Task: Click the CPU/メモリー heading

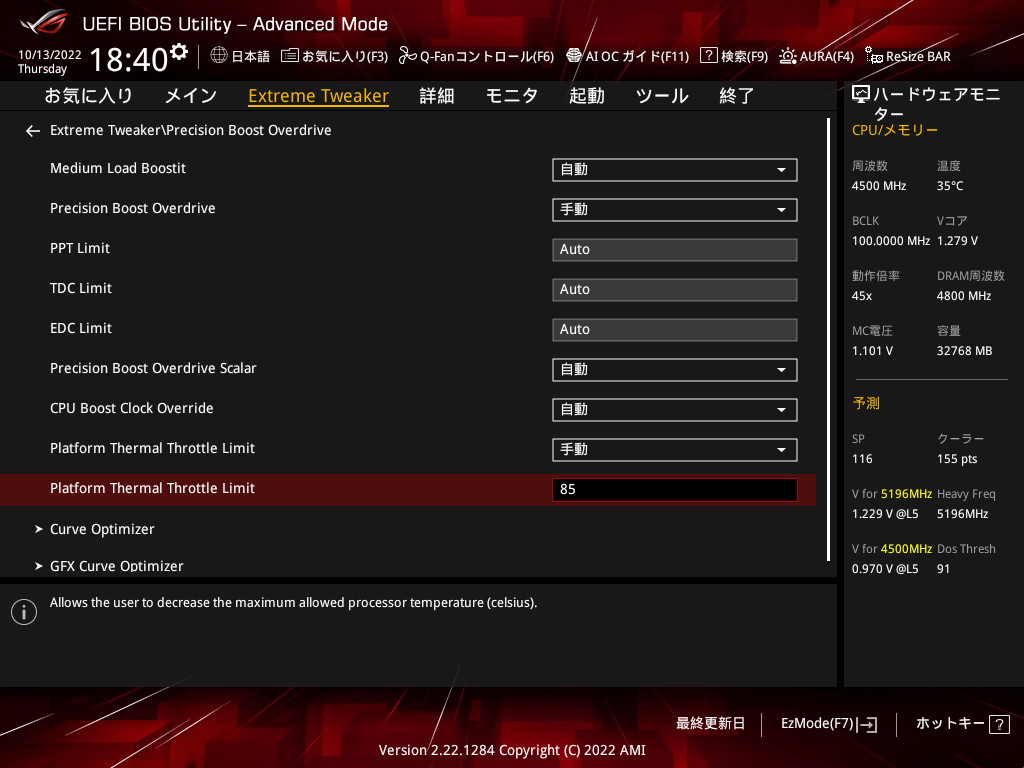Action: click(895, 130)
